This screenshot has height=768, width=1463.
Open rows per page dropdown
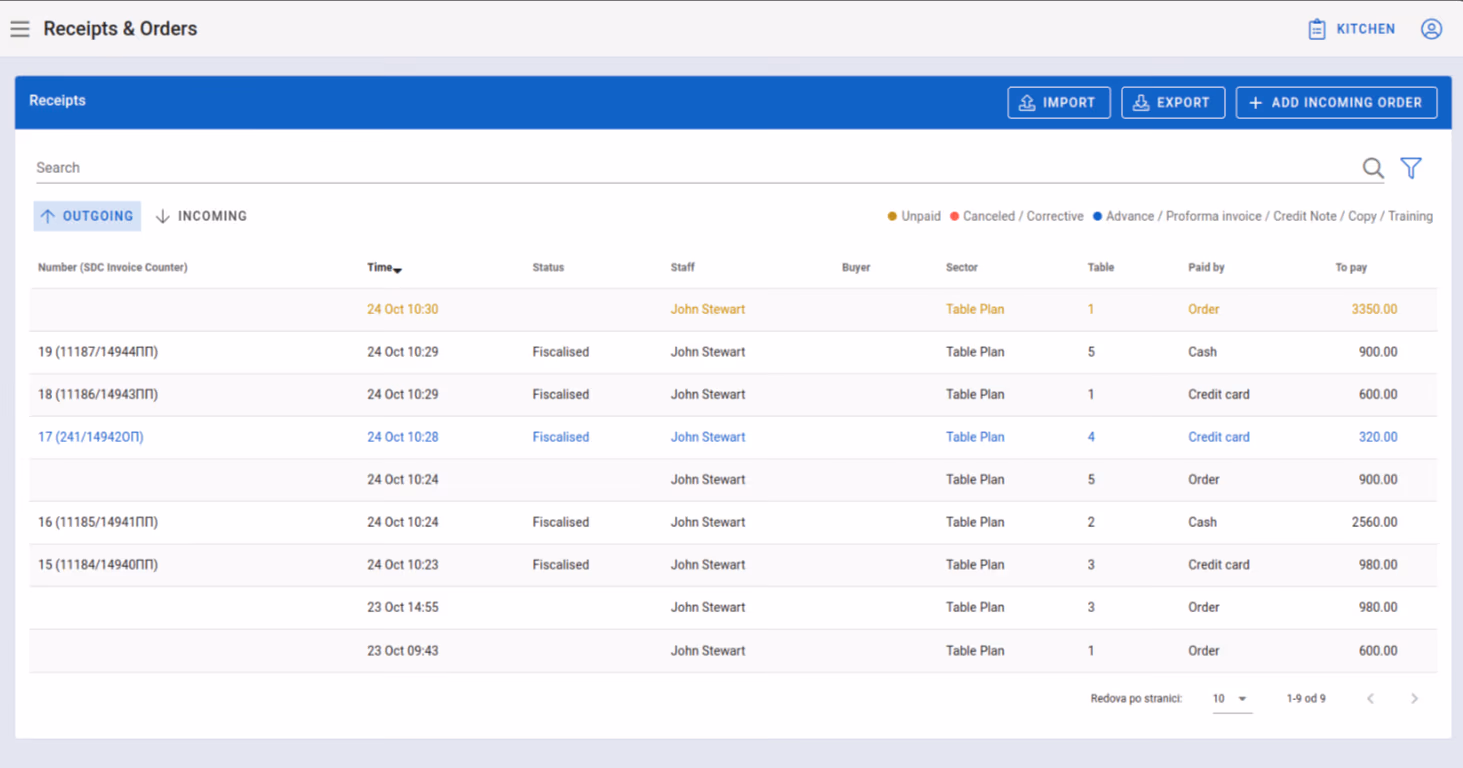click(1230, 699)
